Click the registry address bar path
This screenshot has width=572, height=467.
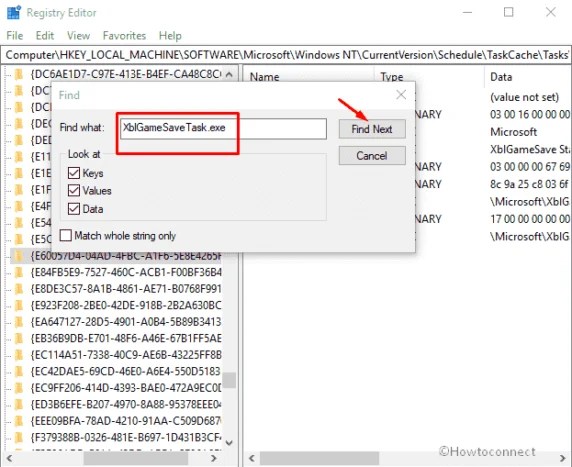(286, 55)
